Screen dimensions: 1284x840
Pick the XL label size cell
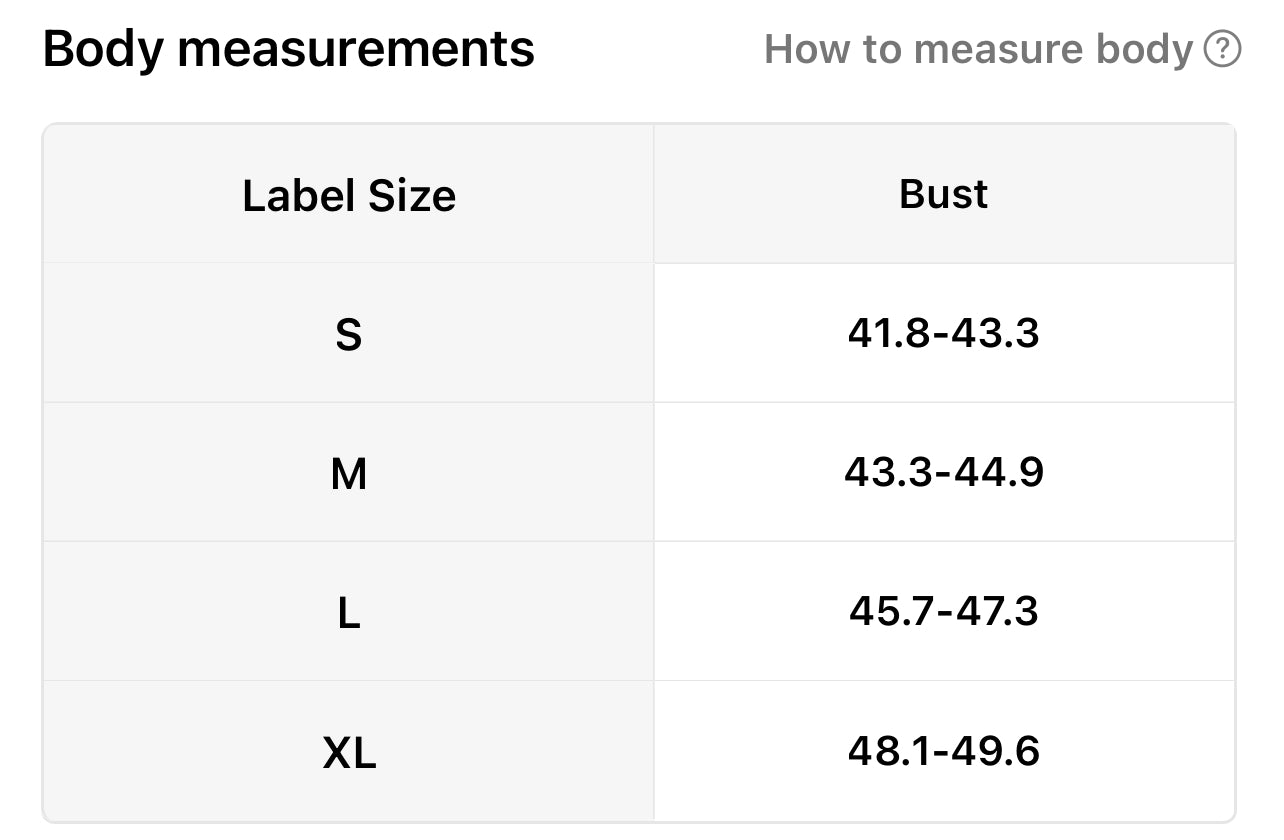point(349,751)
